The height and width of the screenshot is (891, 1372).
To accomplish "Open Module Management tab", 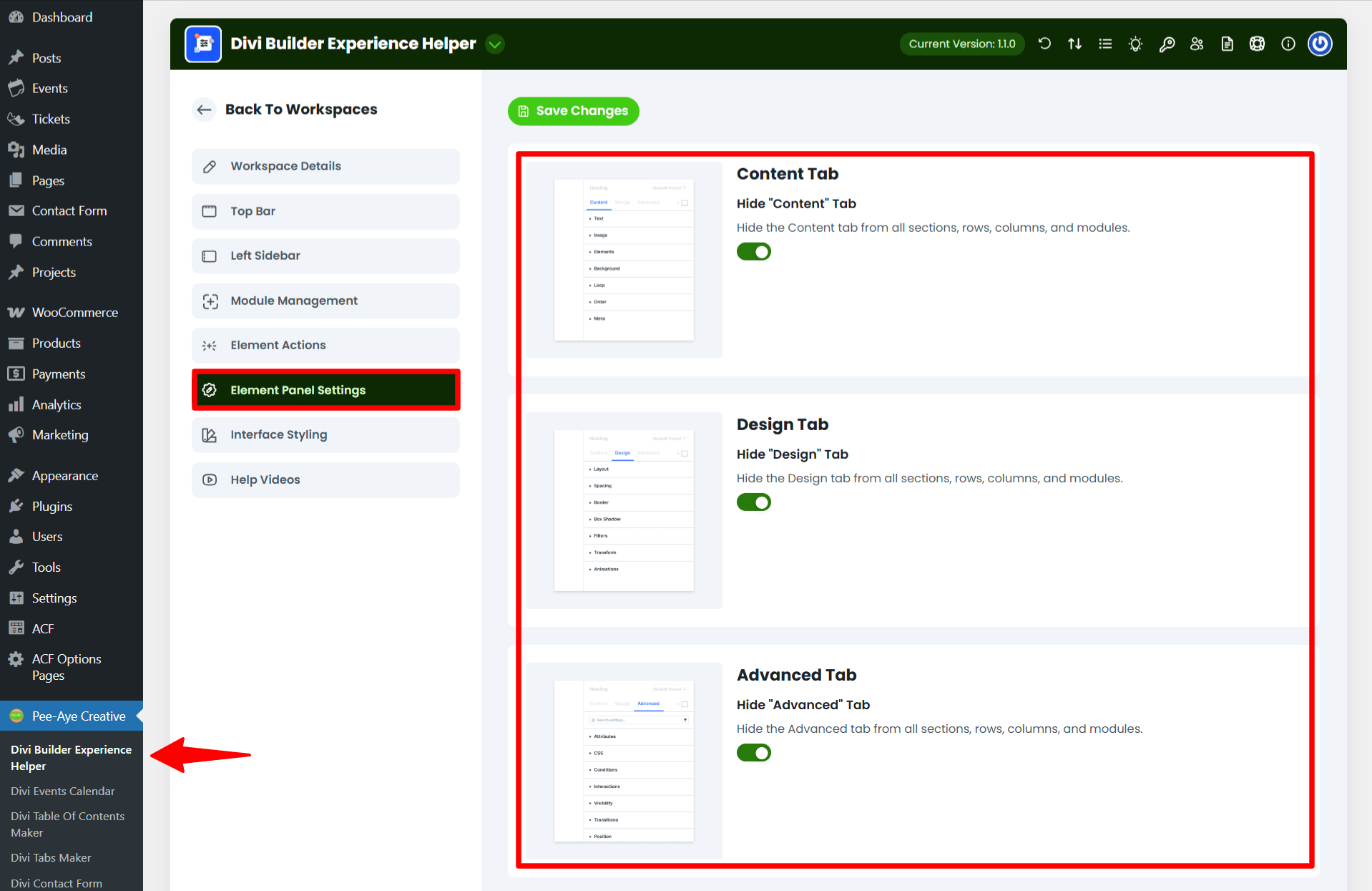I will [x=325, y=301].
